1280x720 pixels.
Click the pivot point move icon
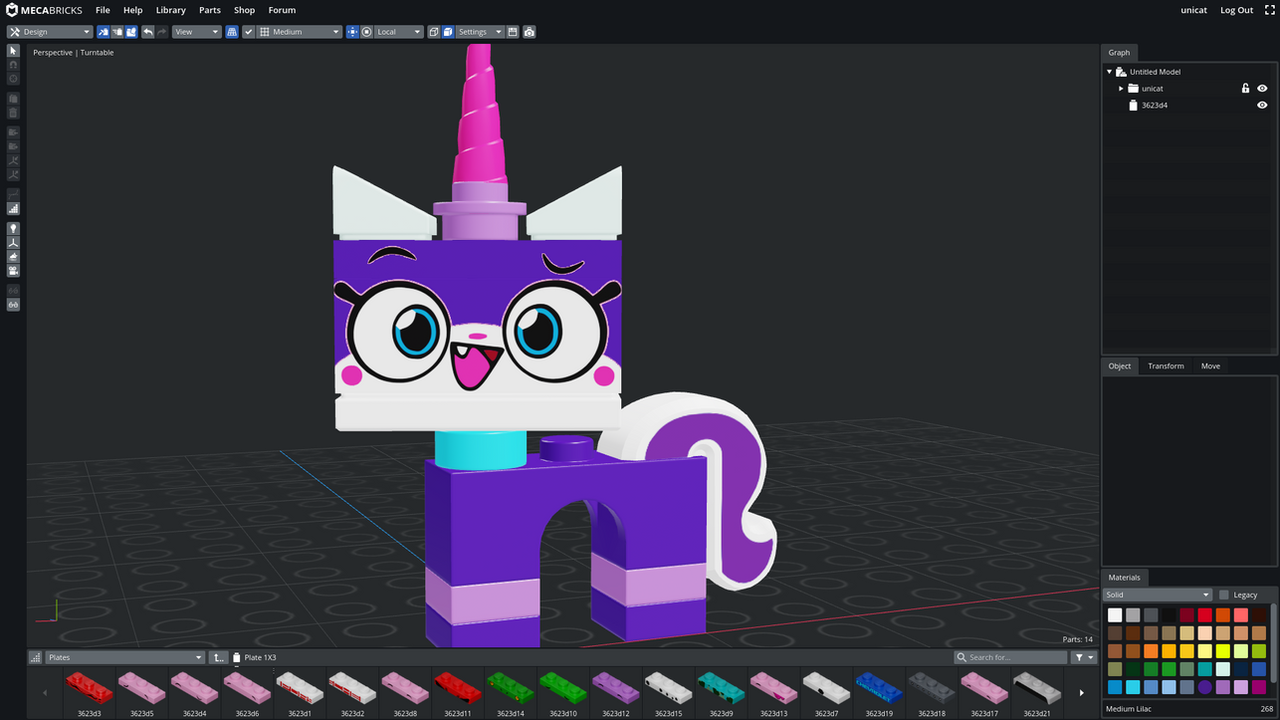tap(352, 32)
